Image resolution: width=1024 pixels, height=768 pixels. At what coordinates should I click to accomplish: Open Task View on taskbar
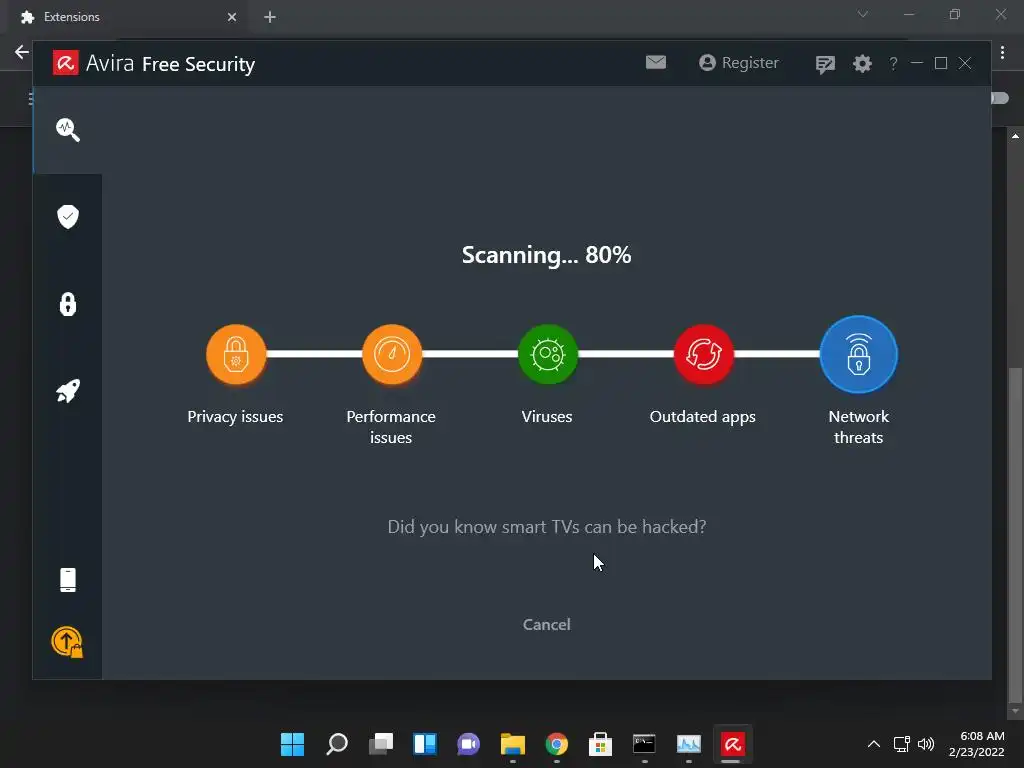[381, 744]
